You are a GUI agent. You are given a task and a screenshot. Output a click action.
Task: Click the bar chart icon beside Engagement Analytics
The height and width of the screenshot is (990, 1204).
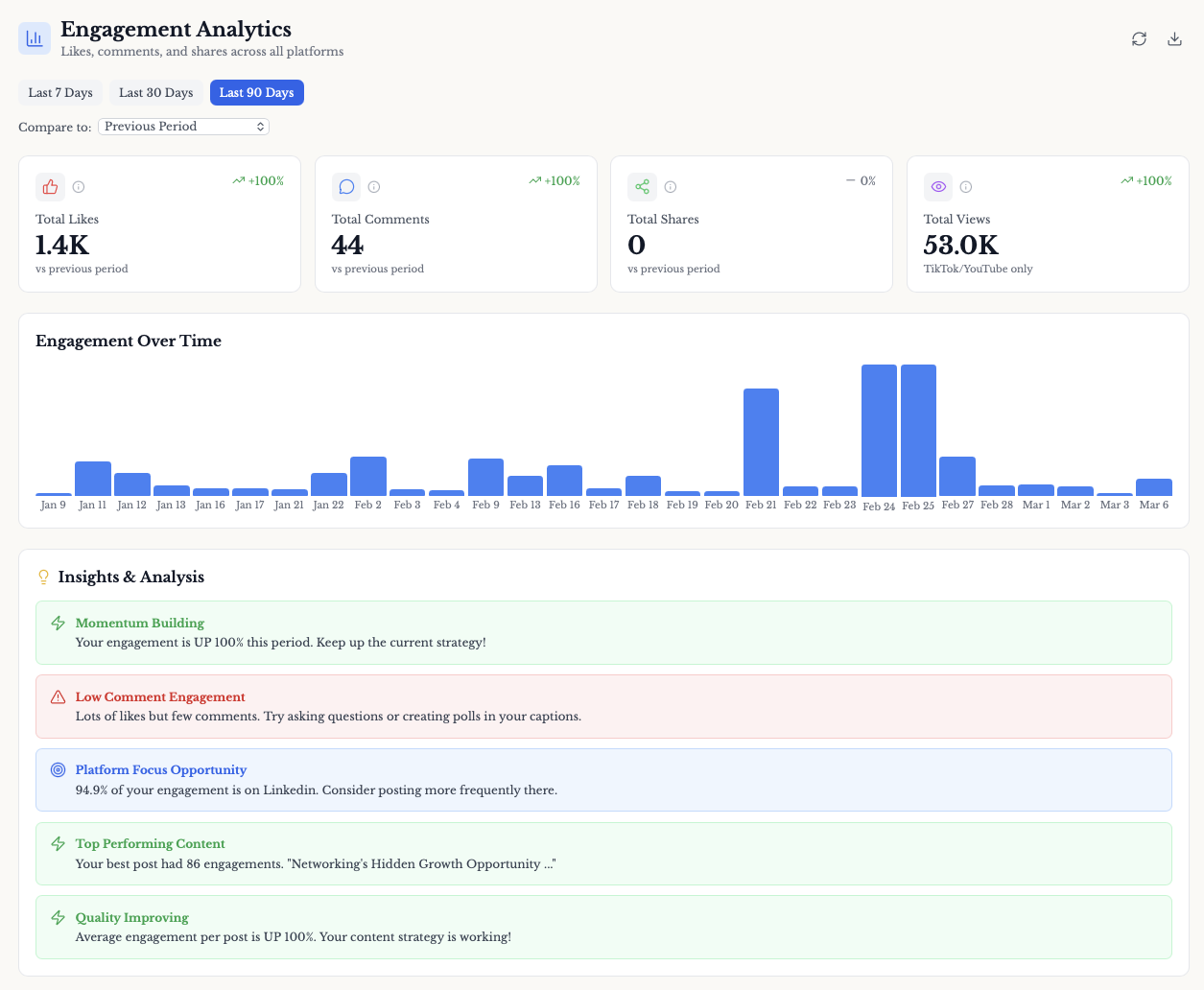coord(34,38)
